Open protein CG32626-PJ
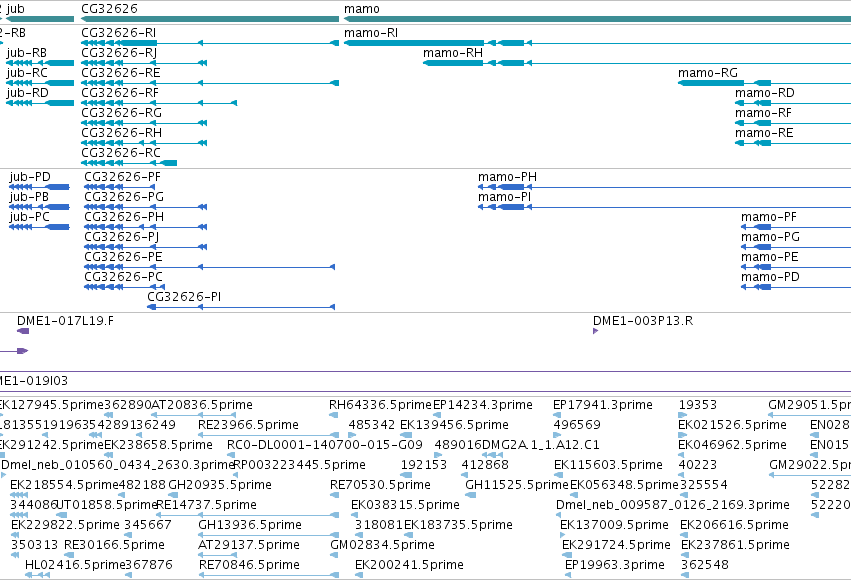The height and width of the screenshot is (580, 851). click(x=122, y=237)
